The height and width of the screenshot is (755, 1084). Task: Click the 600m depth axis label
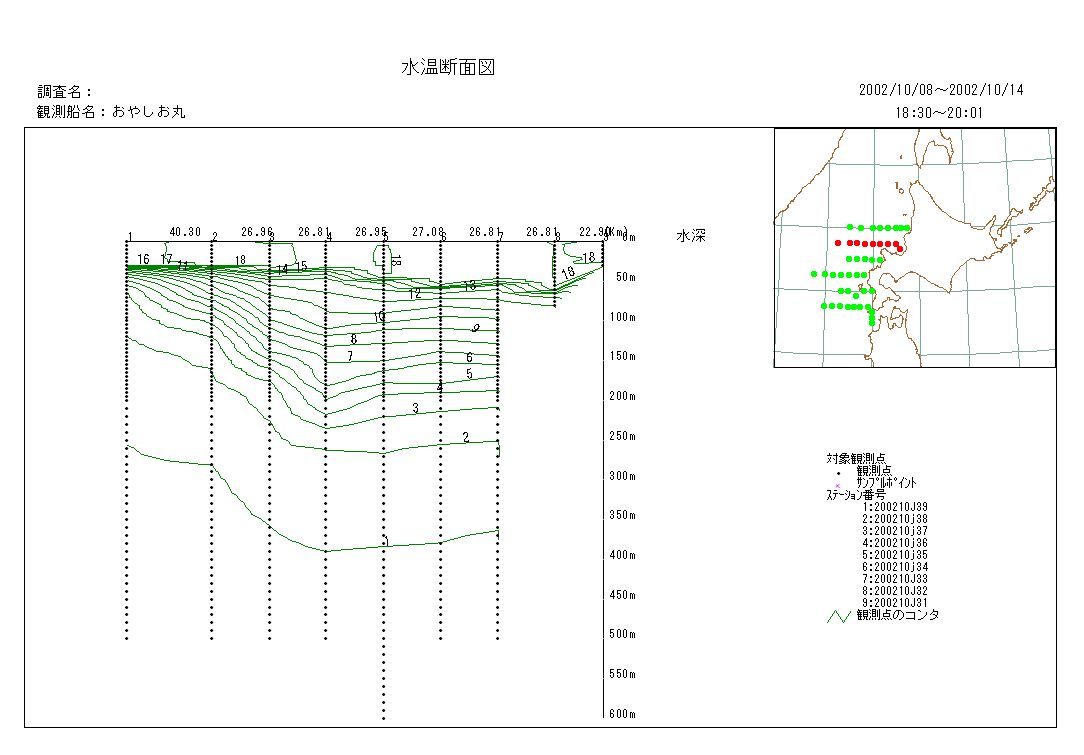click(x=624, y=714)
